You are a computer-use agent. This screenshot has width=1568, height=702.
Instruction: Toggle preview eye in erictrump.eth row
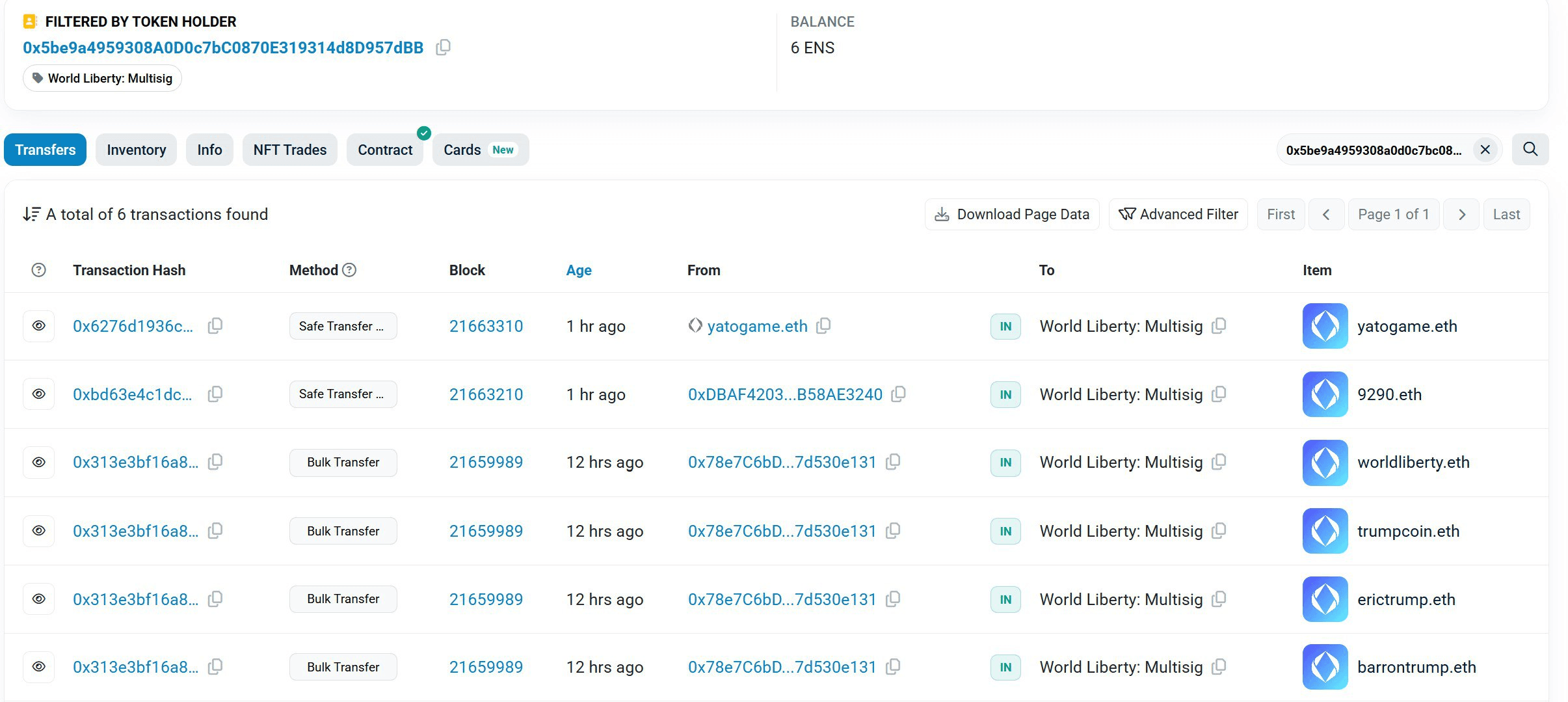click(x=38, y=599)
